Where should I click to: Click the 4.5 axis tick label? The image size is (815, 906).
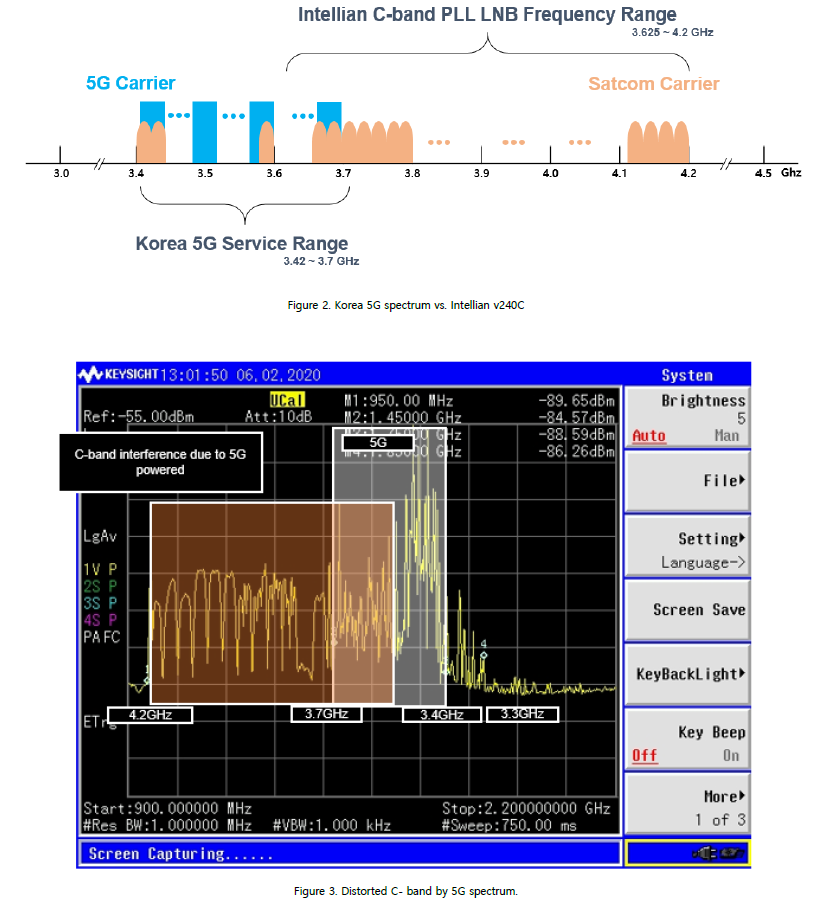coord(763,173)
